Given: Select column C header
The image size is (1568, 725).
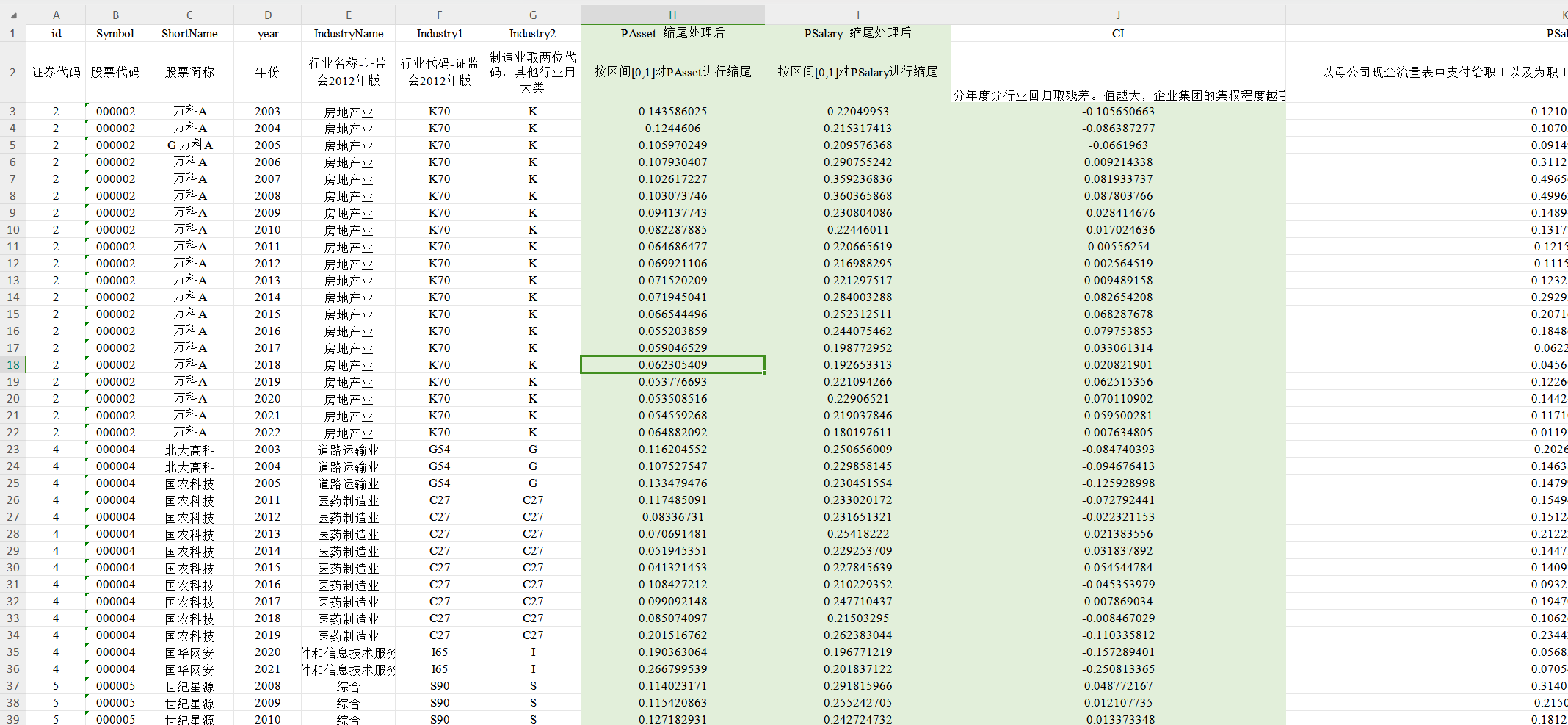Looking at the screenshot, I should click(189, 15).
